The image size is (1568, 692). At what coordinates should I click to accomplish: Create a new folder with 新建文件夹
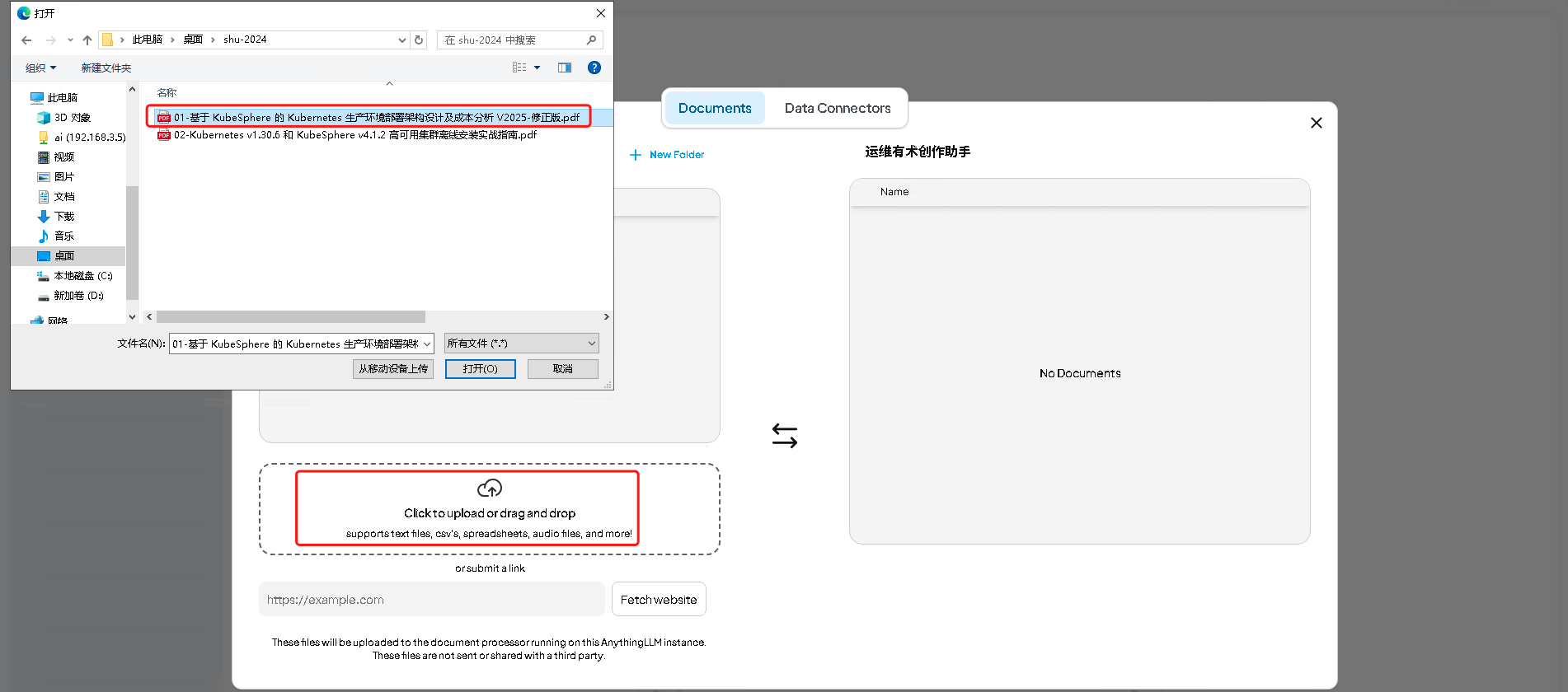click(106, 68)
